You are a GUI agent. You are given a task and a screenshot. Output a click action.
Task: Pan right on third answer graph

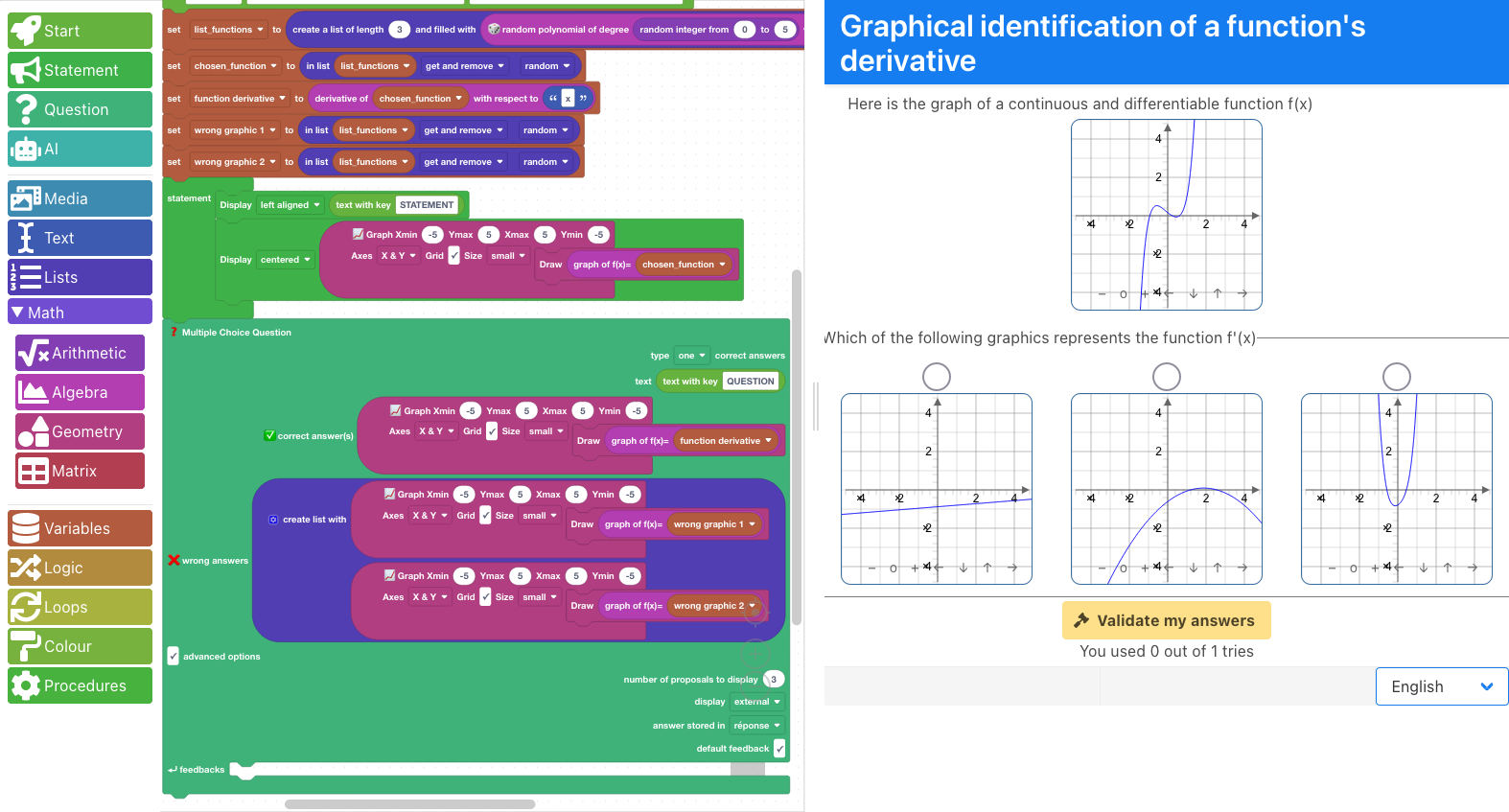(1473, 568)
